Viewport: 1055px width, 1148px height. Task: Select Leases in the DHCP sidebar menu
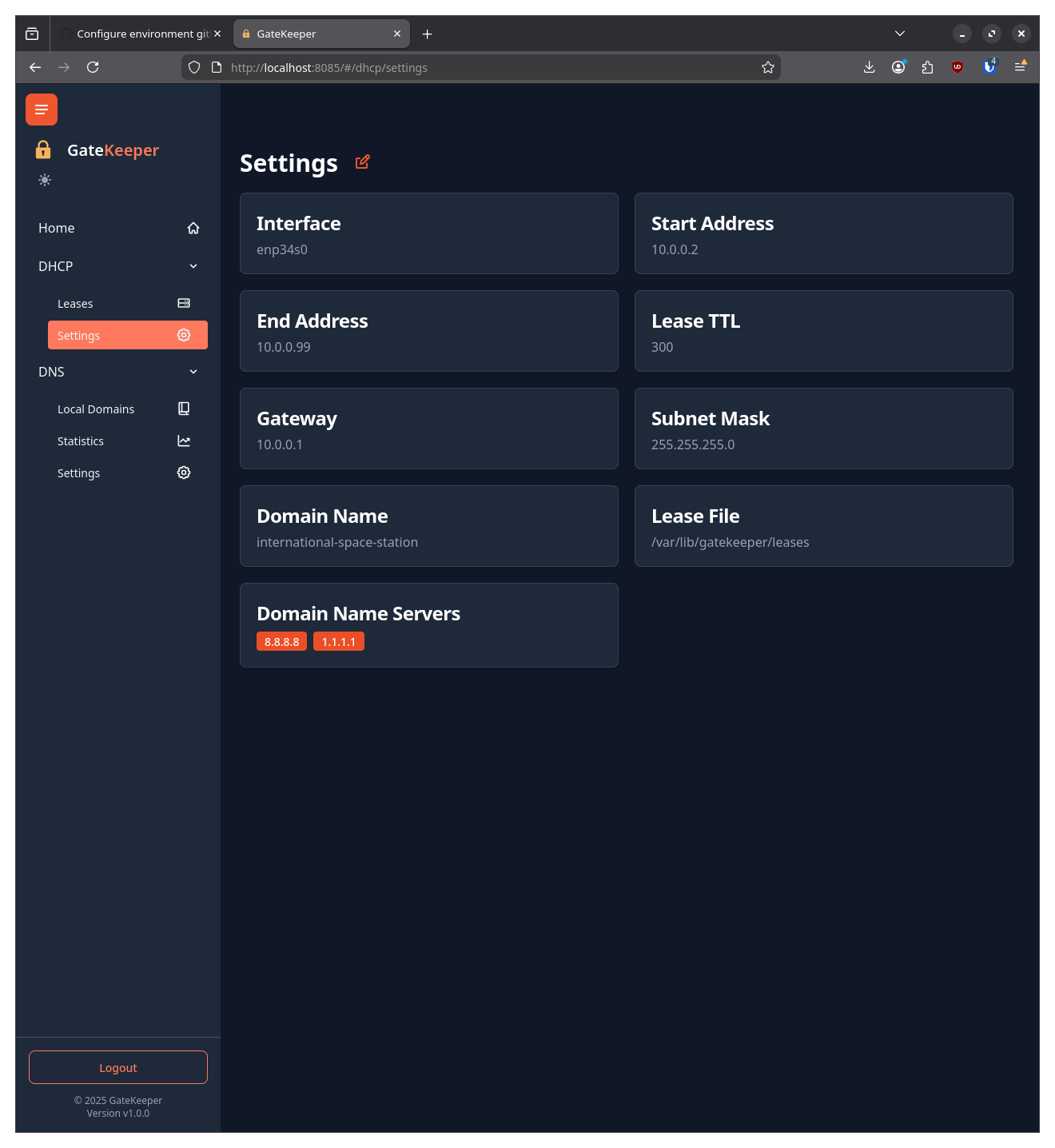coord(75,303)
